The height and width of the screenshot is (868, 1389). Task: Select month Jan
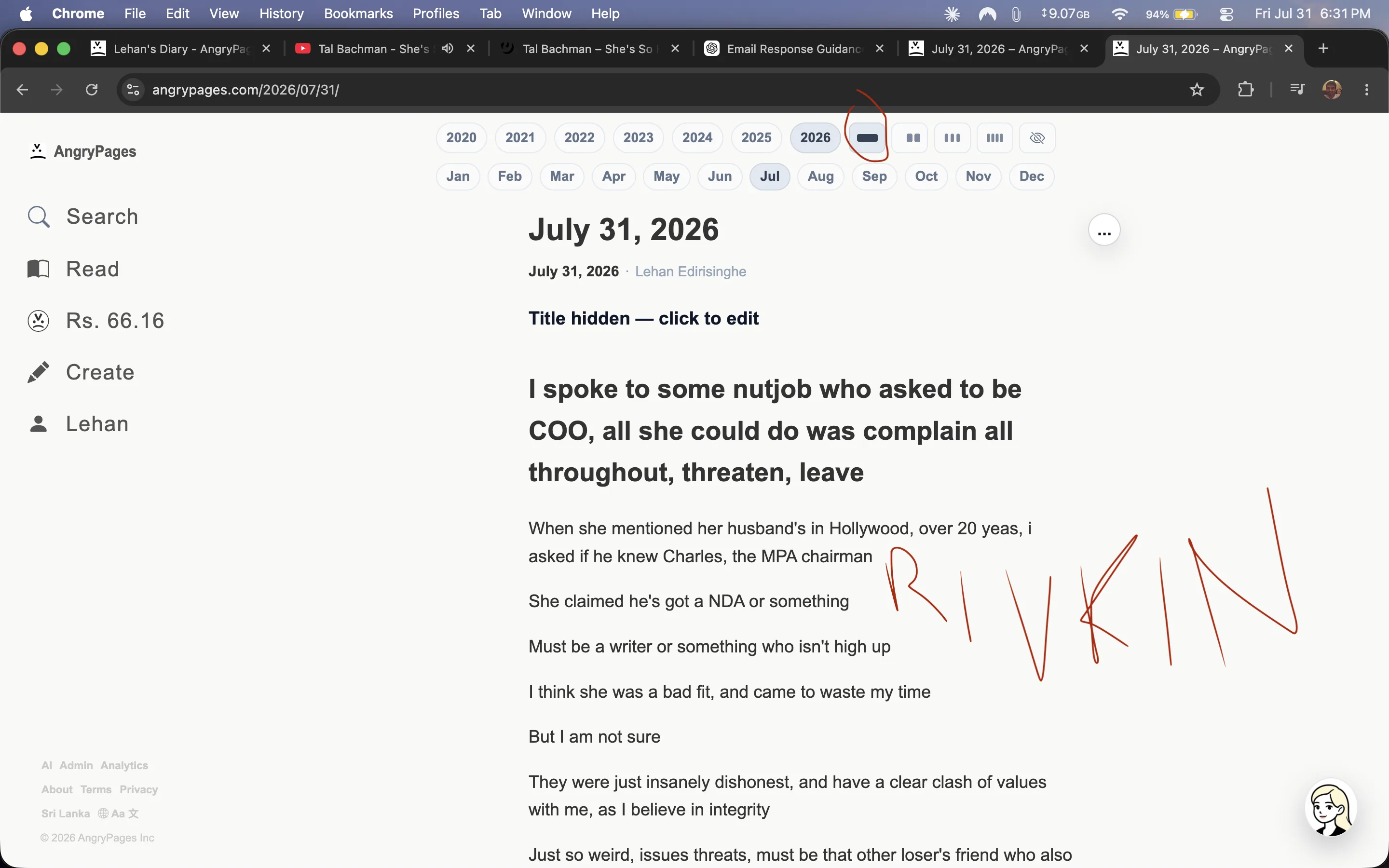click(x=458, y=176)
